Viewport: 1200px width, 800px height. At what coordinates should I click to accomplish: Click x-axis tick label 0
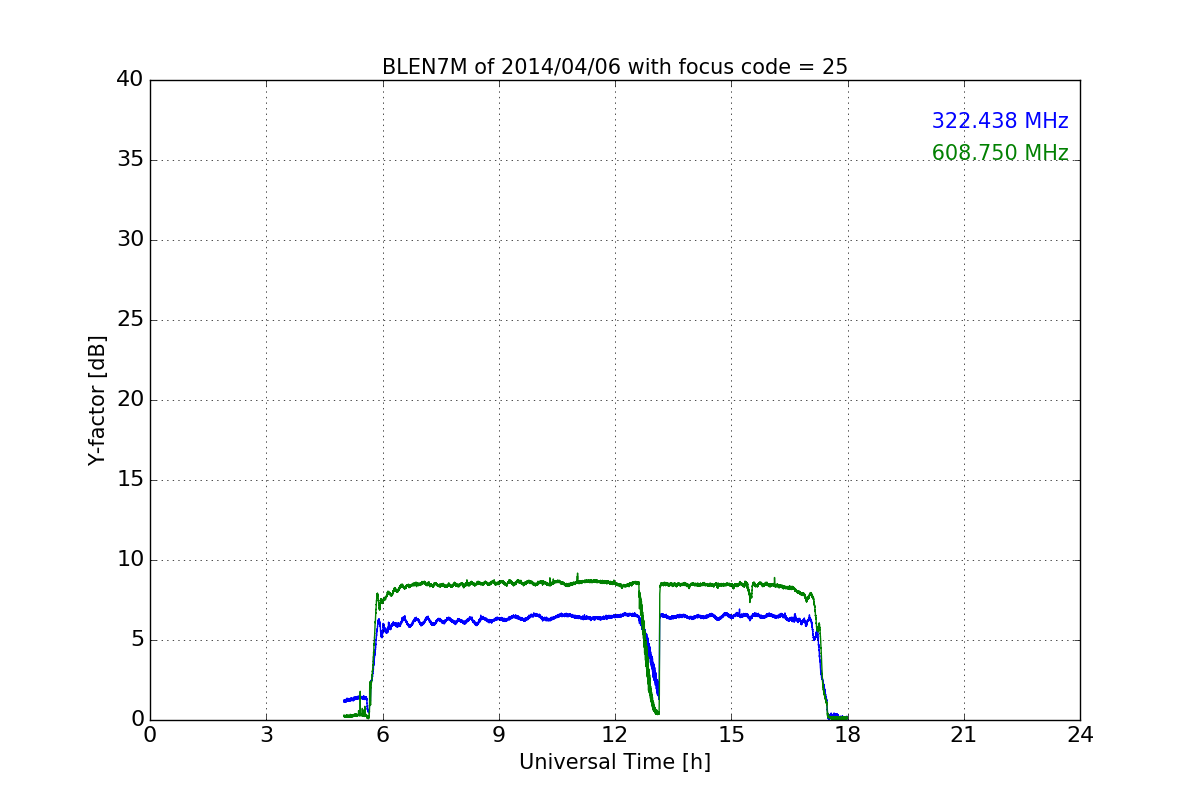click(150, 734)
